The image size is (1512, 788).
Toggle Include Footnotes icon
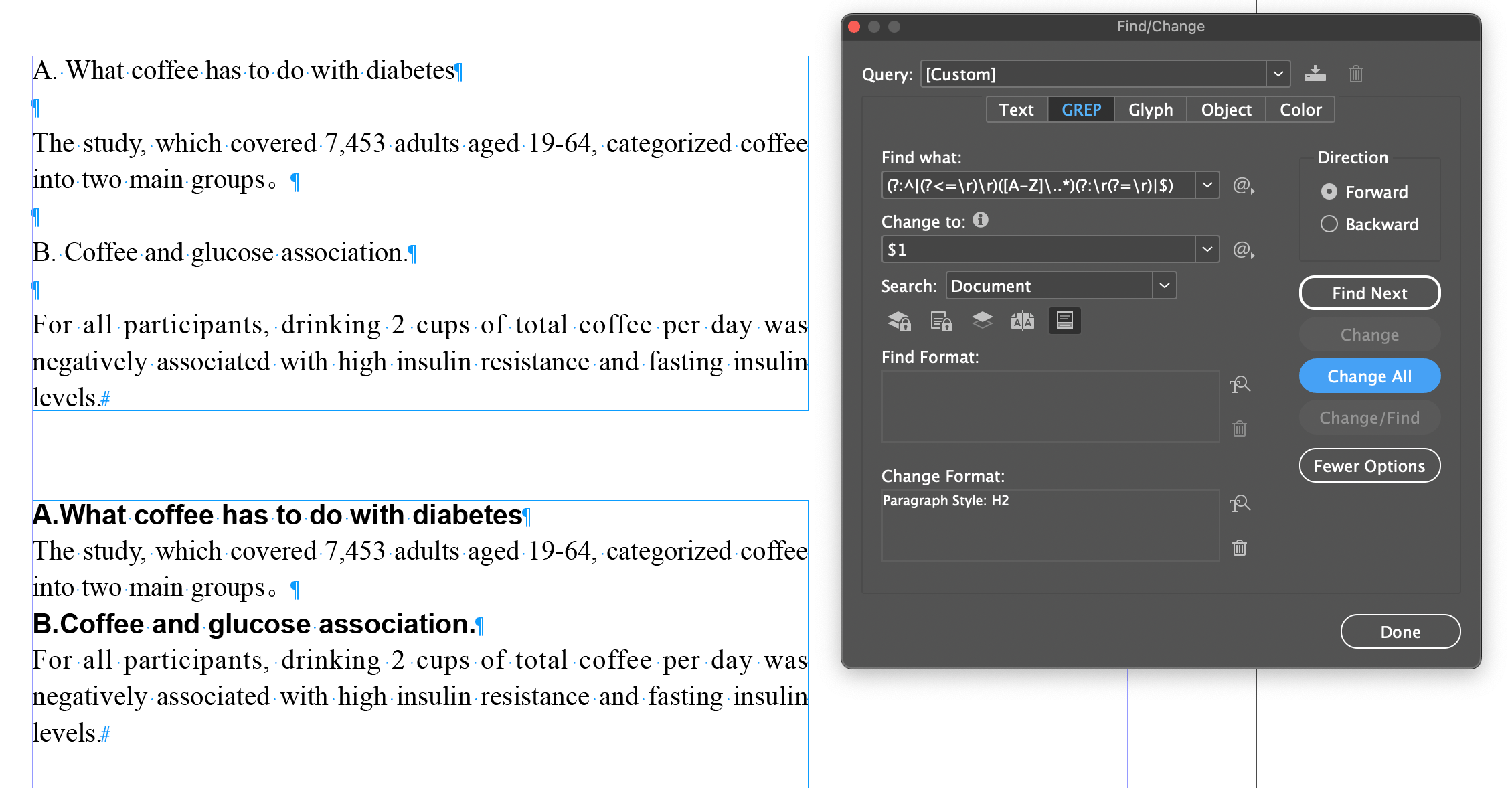[x=1064, y=321]
